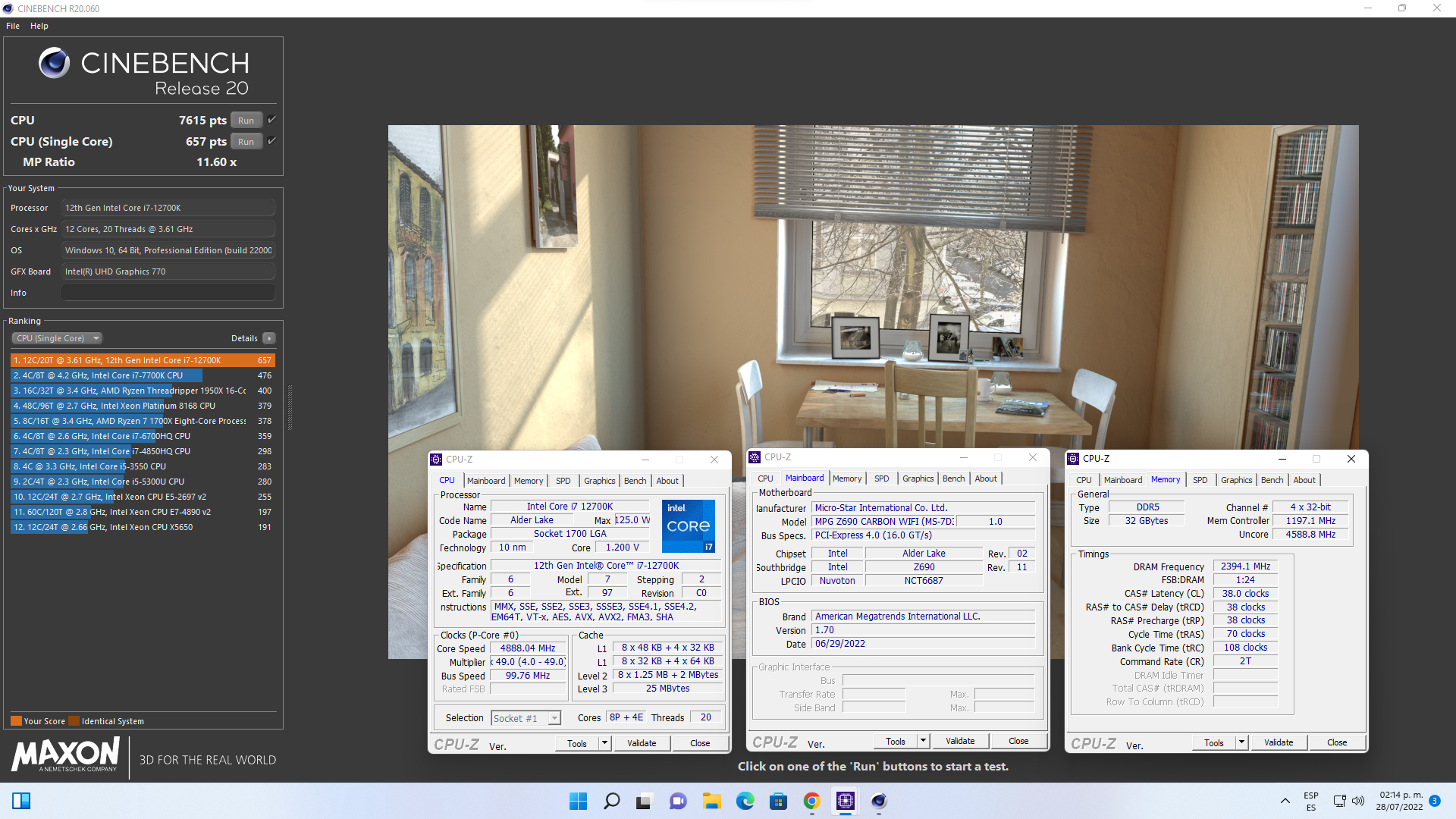Open the volume speaker tray icon

(x=1357, y=801)
